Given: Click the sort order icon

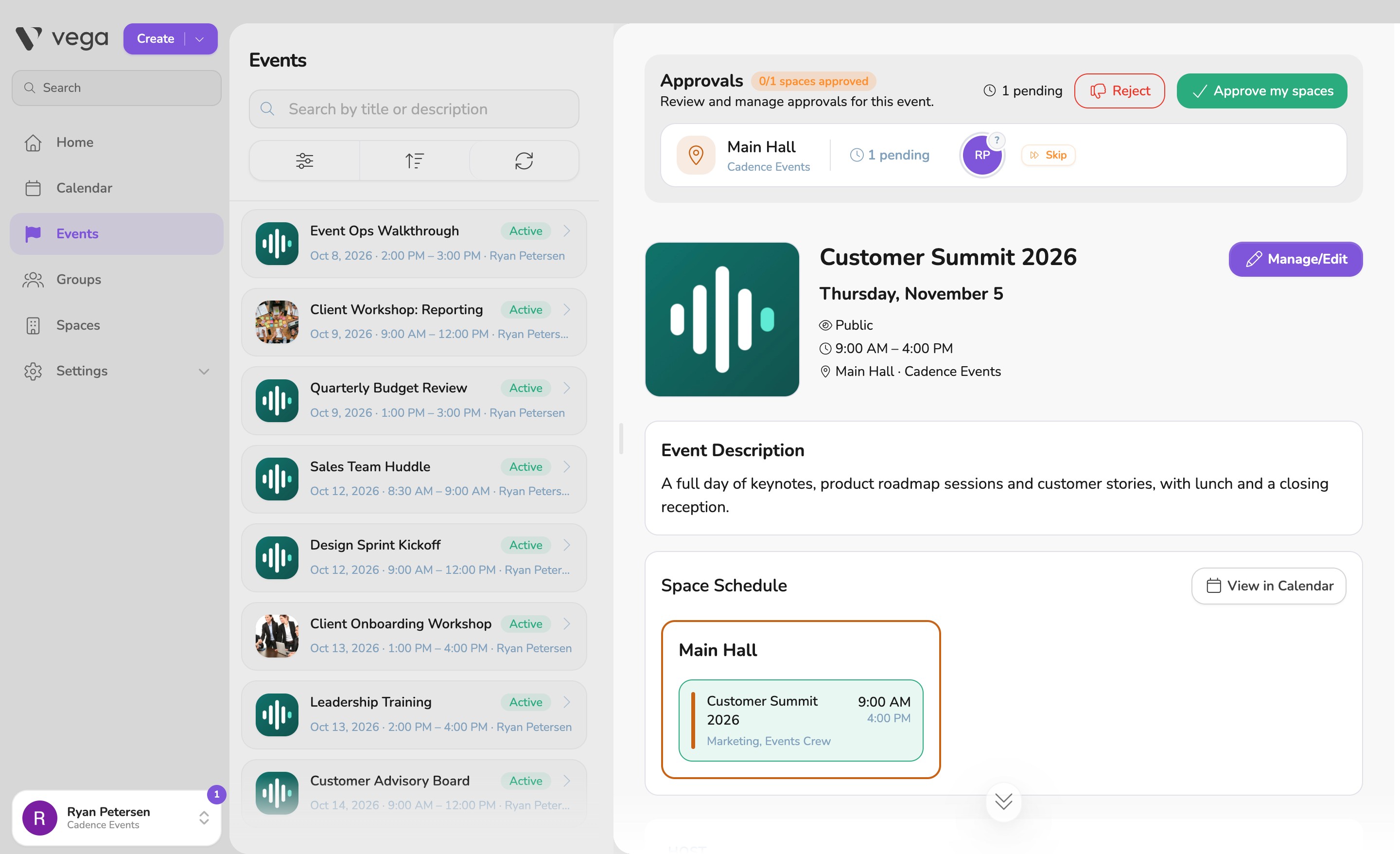Looking at the screenshot, I should (414, 161).
